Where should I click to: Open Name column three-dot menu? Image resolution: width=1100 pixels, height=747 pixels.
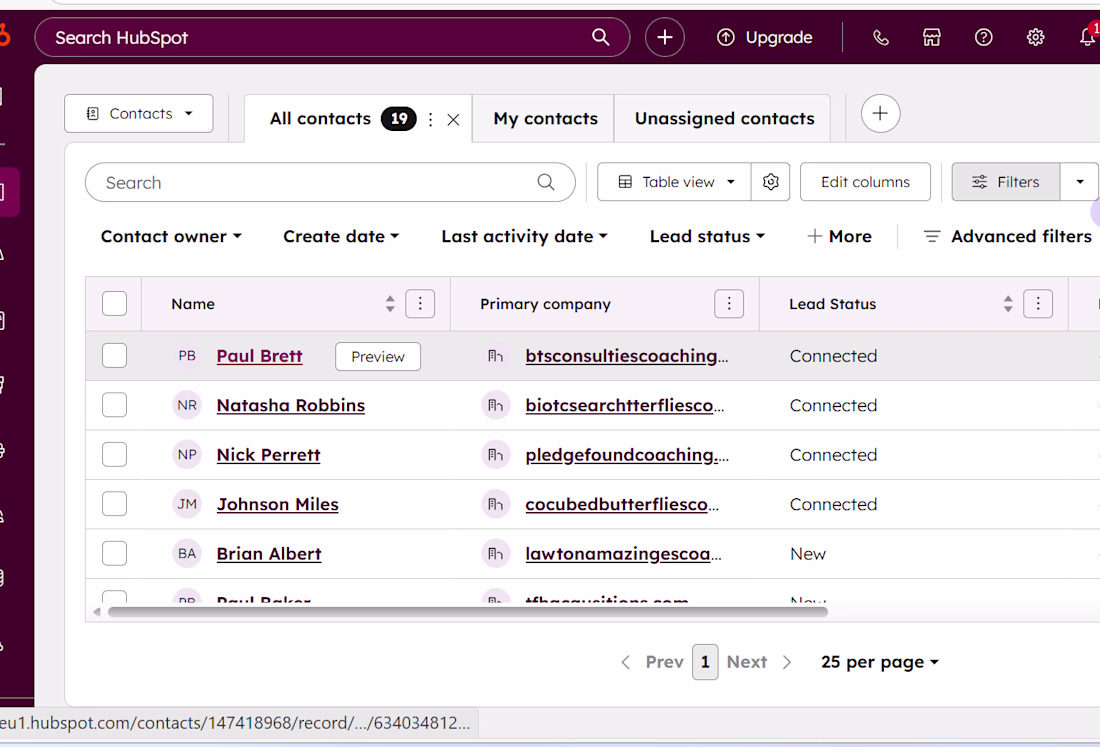[420, 304]
